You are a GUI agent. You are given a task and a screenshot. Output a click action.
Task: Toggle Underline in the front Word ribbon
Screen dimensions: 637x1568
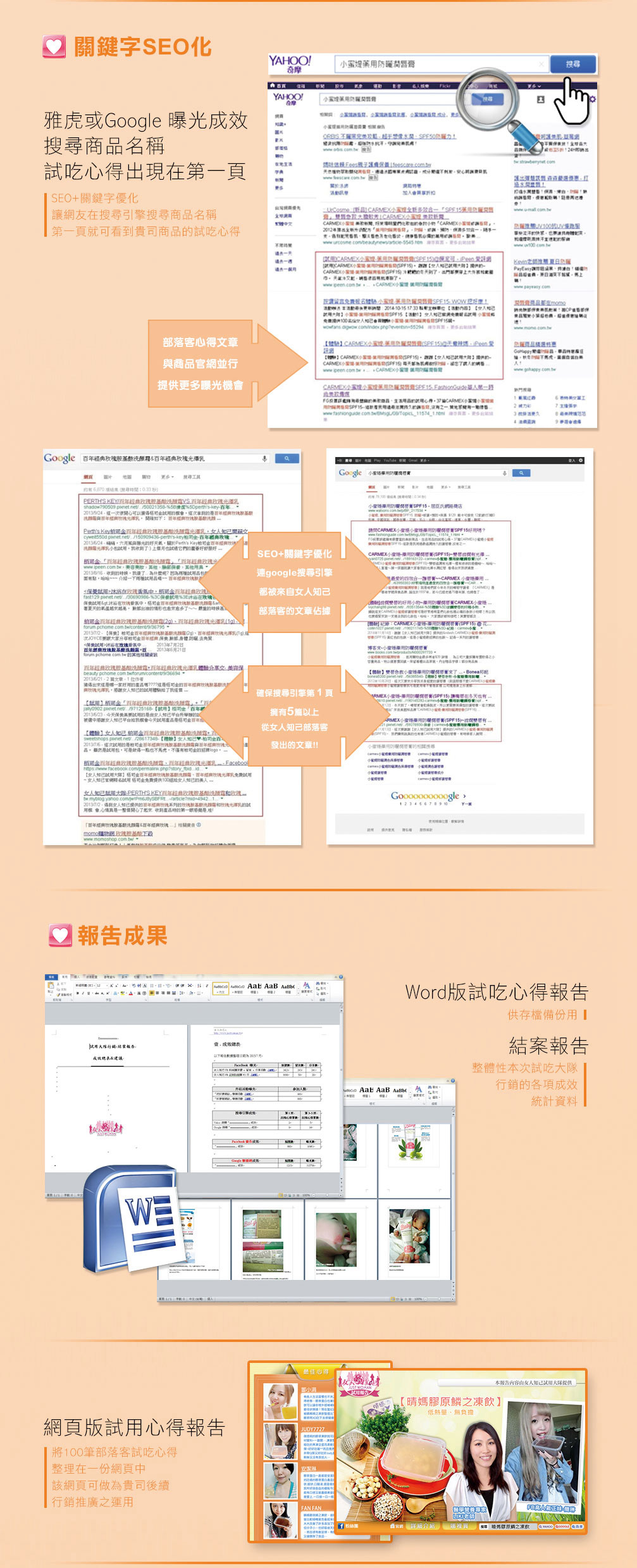89,993
